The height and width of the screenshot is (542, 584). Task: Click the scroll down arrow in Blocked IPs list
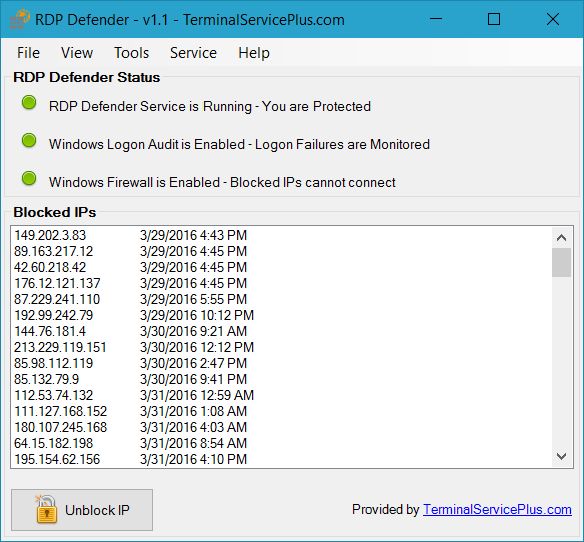pos(561,456)
